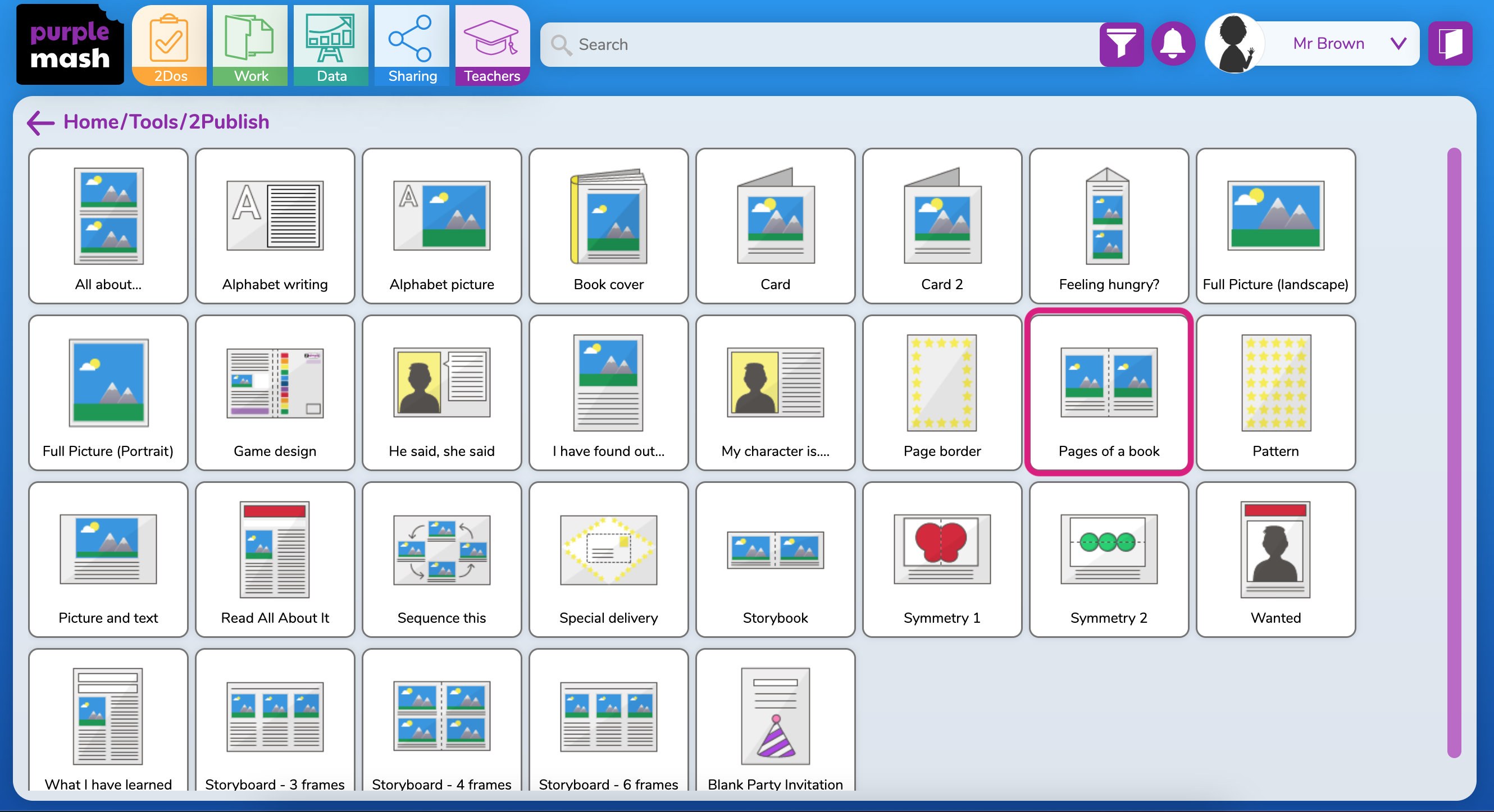Choose the Pages of a book template
Image resolution: width=1494 pixels, height=812 pixels.
click(x=1109, y=393)
